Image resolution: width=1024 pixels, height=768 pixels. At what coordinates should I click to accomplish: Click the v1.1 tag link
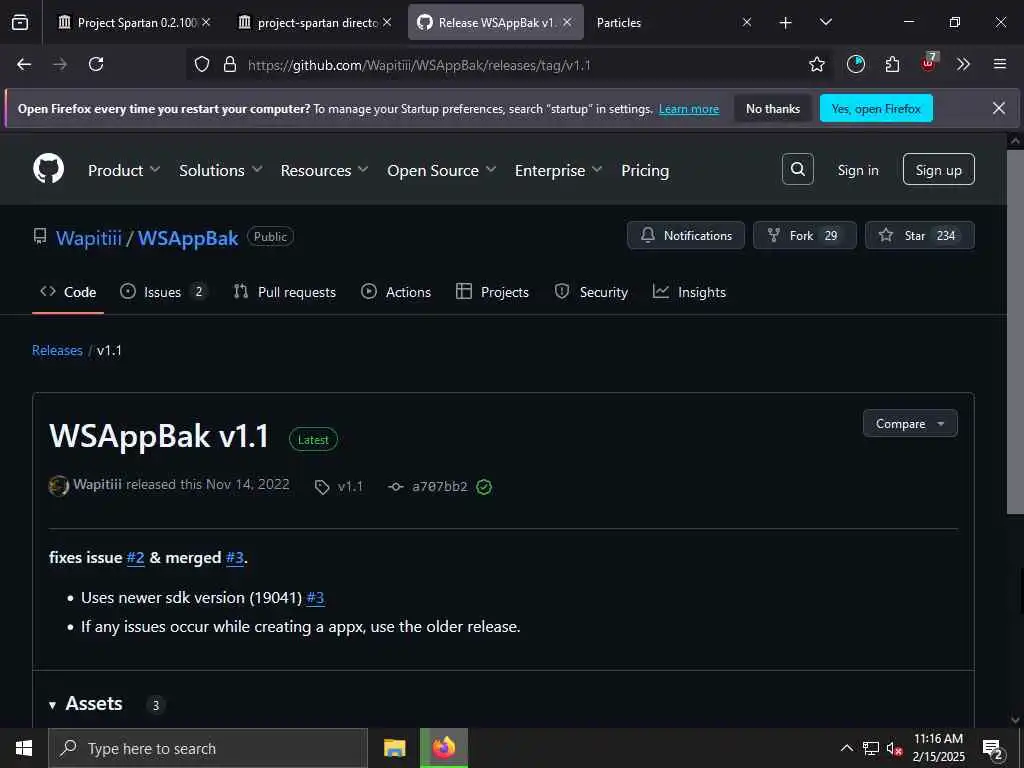[339, 487]
